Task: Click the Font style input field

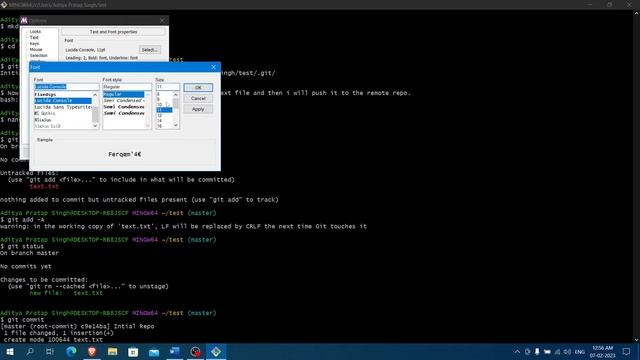Action: pos(127,87)
